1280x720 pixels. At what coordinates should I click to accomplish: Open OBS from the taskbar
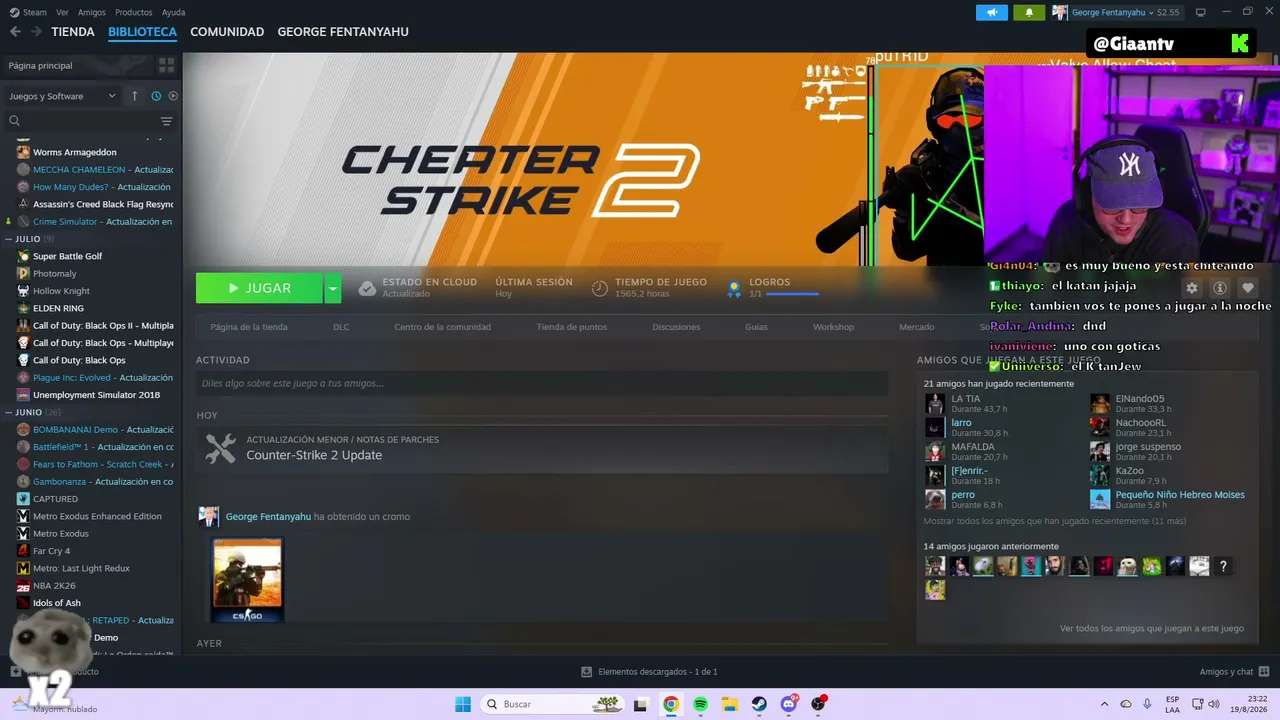click(818, 704)
